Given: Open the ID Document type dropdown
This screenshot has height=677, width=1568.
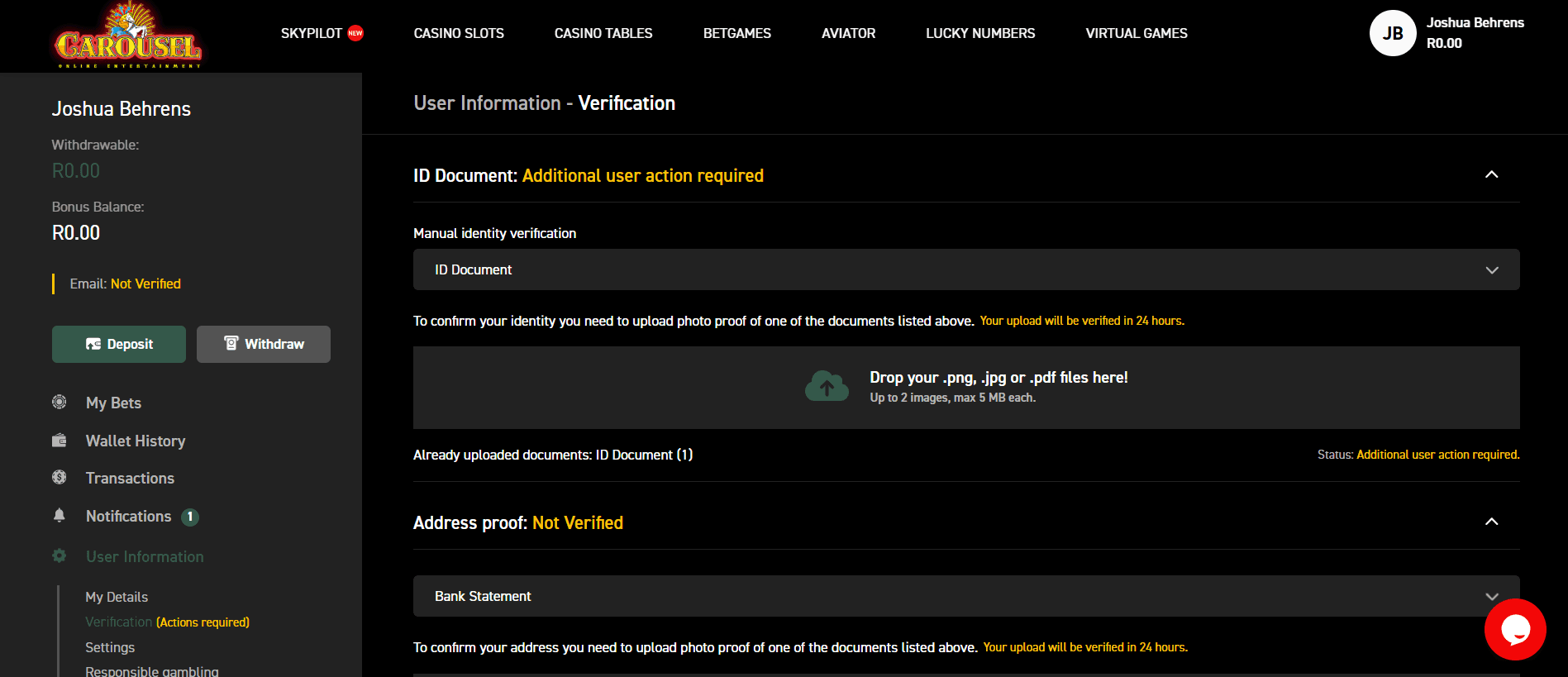Looking at the screenshot, I should [966, 269].
